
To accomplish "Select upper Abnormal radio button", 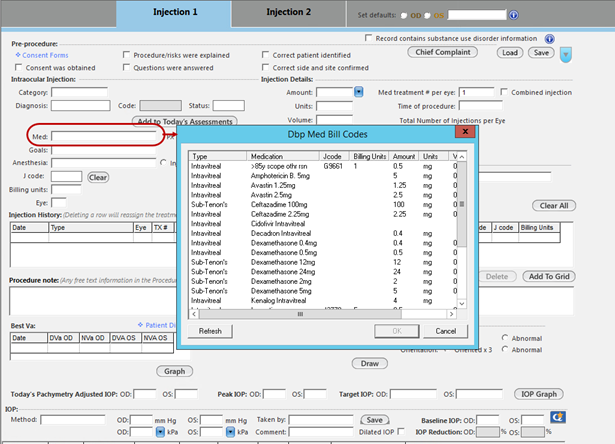I will (505, 338).
